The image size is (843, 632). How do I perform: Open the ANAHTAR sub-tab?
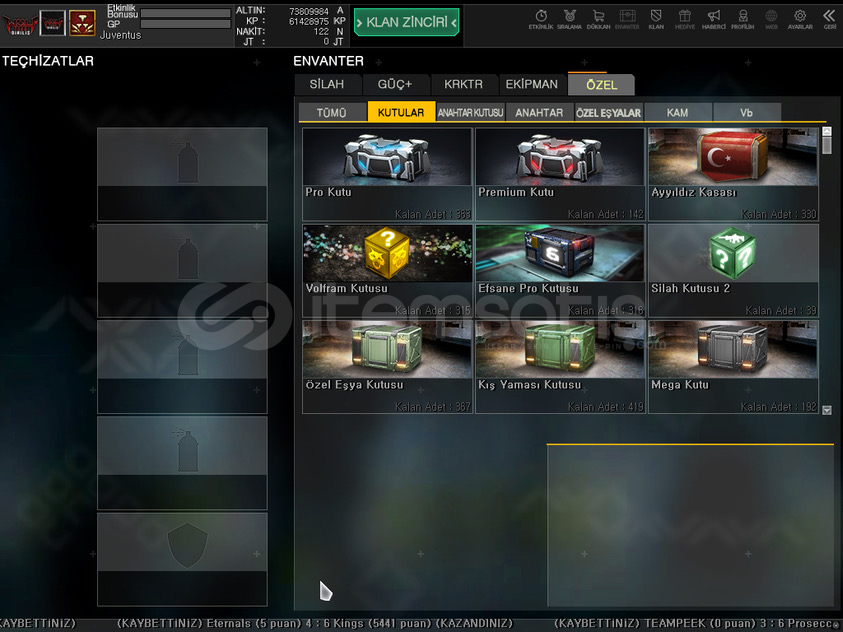[539, 112]
